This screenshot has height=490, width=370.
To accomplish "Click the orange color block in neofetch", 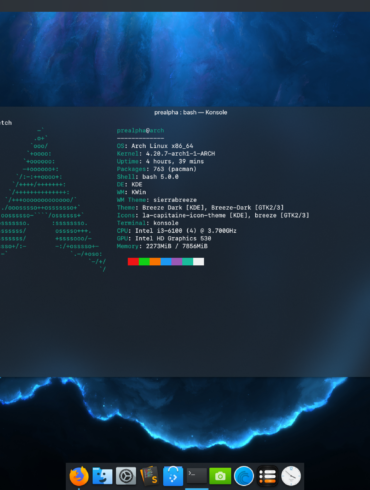I will [x=155, y=262].
